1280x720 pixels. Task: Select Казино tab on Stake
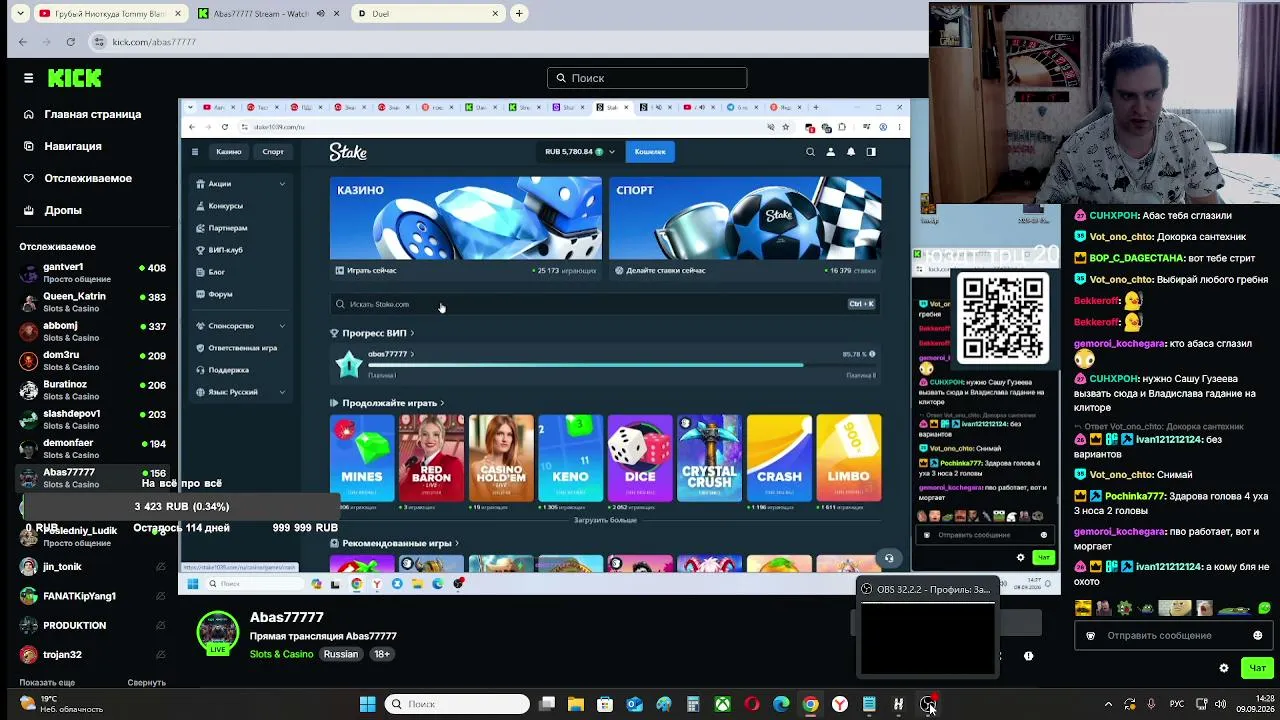click(x=229, y=152)
